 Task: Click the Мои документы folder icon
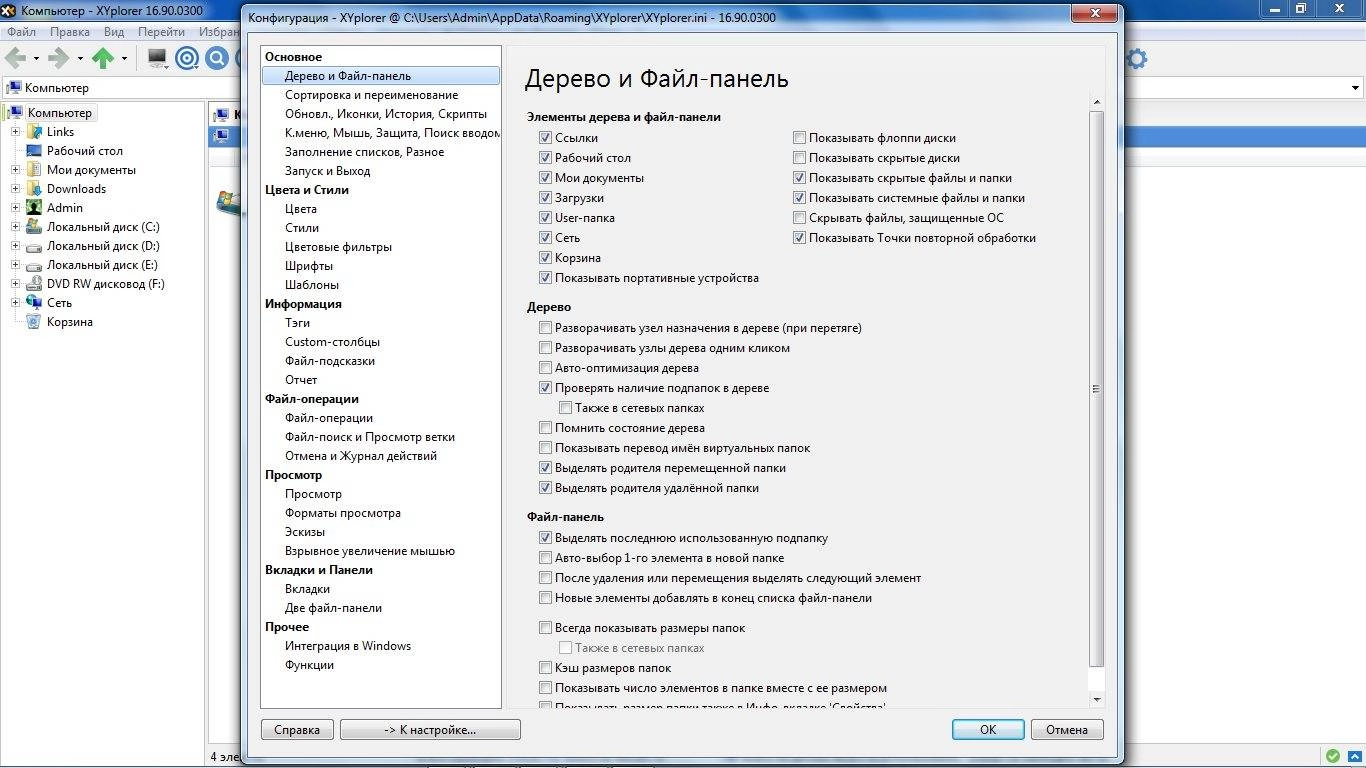coord(34,170)
